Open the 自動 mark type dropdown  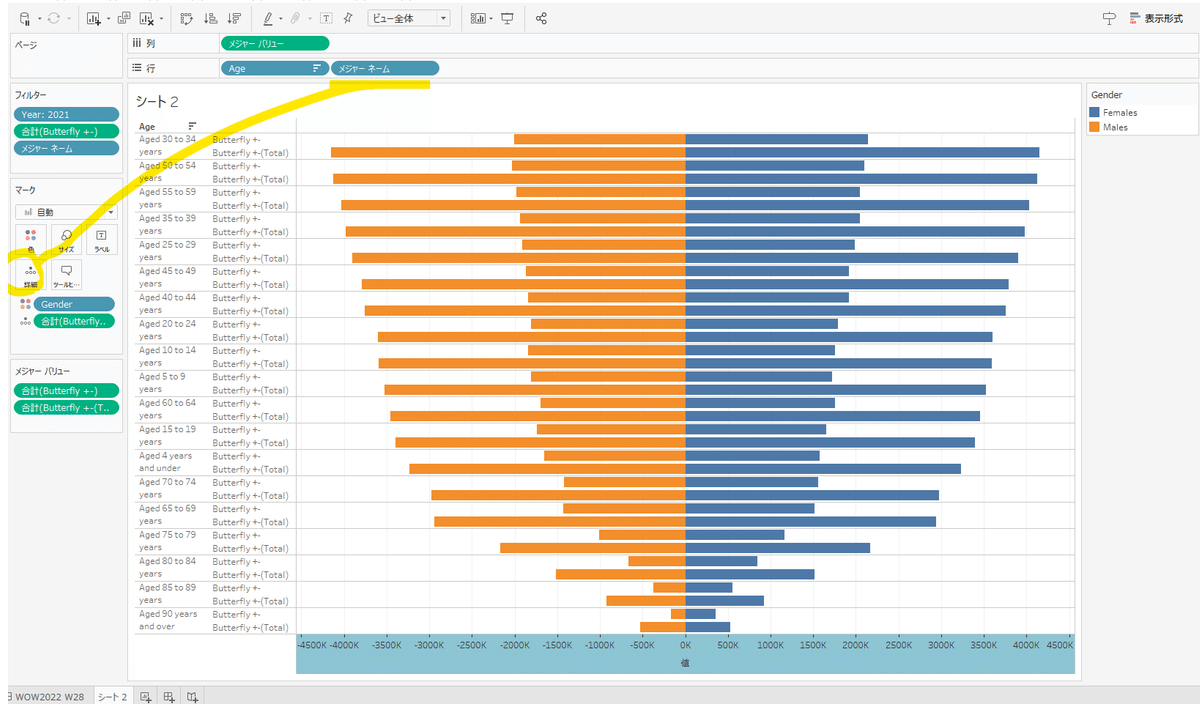[66, 212]
